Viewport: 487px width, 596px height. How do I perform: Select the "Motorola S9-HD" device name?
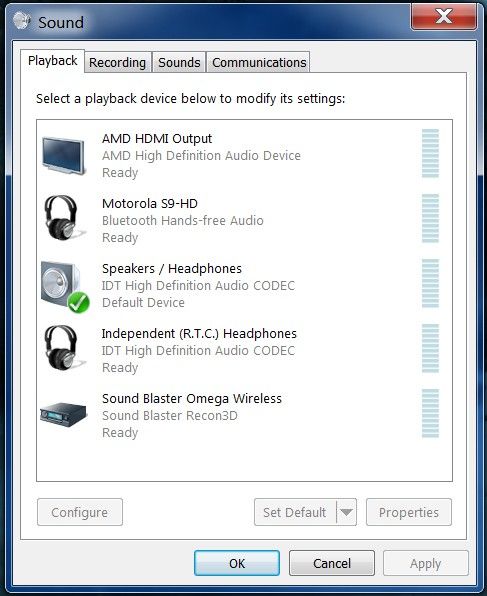tap(150, 204)
